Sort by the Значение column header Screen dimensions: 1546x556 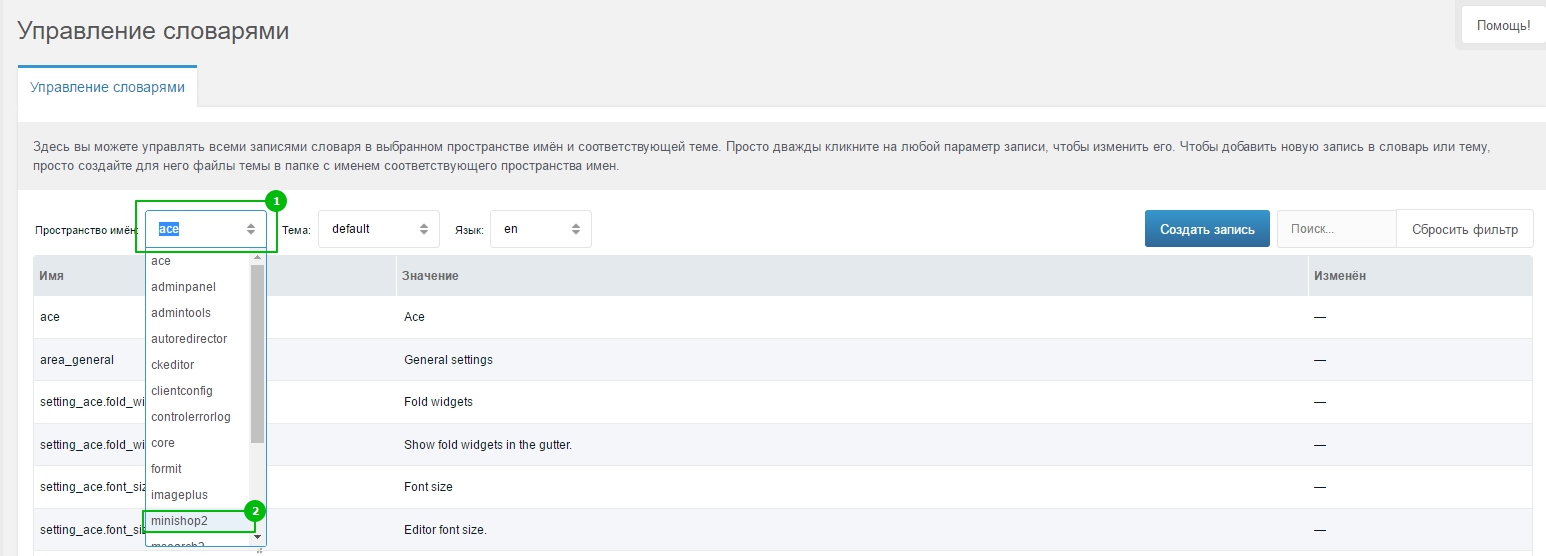pyautogui.click(x=431, y=275)
